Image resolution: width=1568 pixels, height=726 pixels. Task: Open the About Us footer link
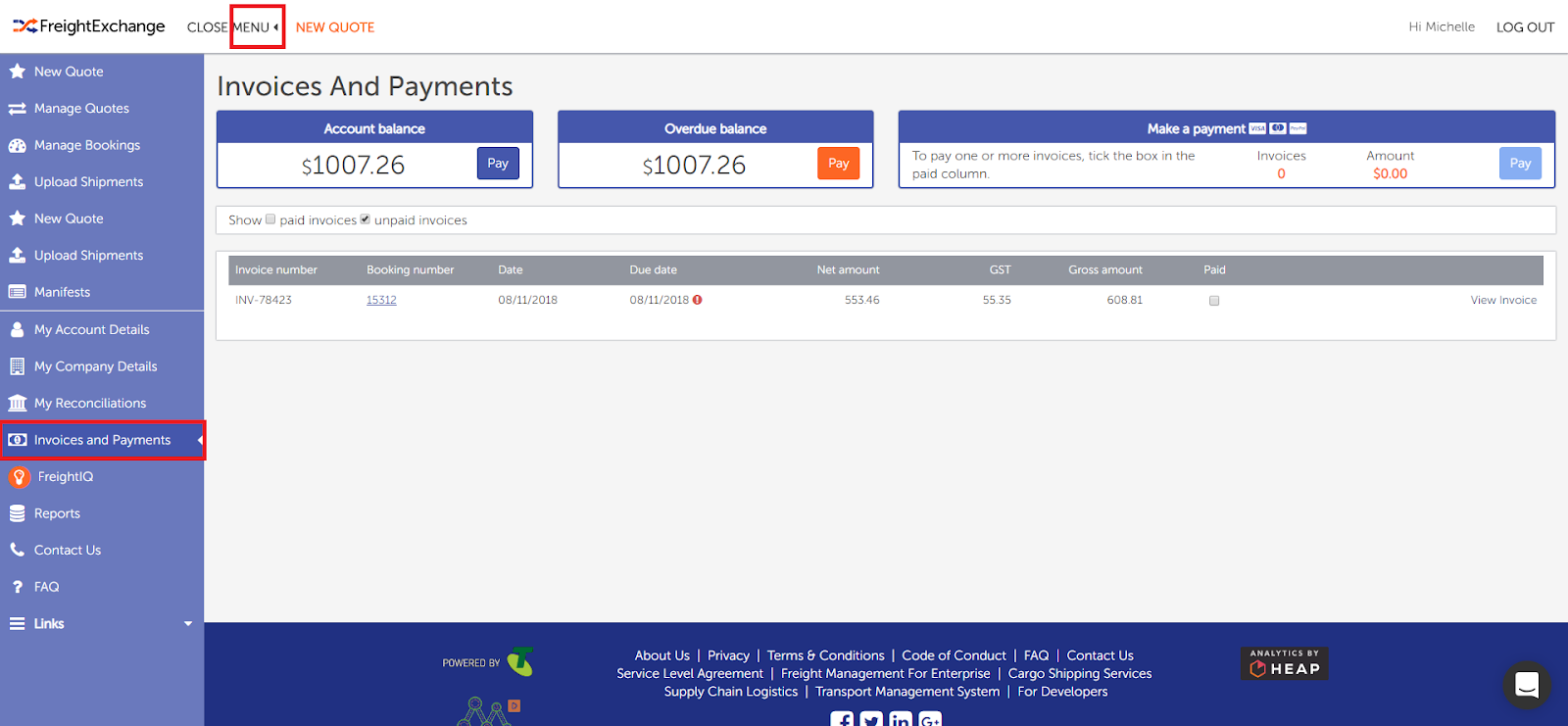662,655
